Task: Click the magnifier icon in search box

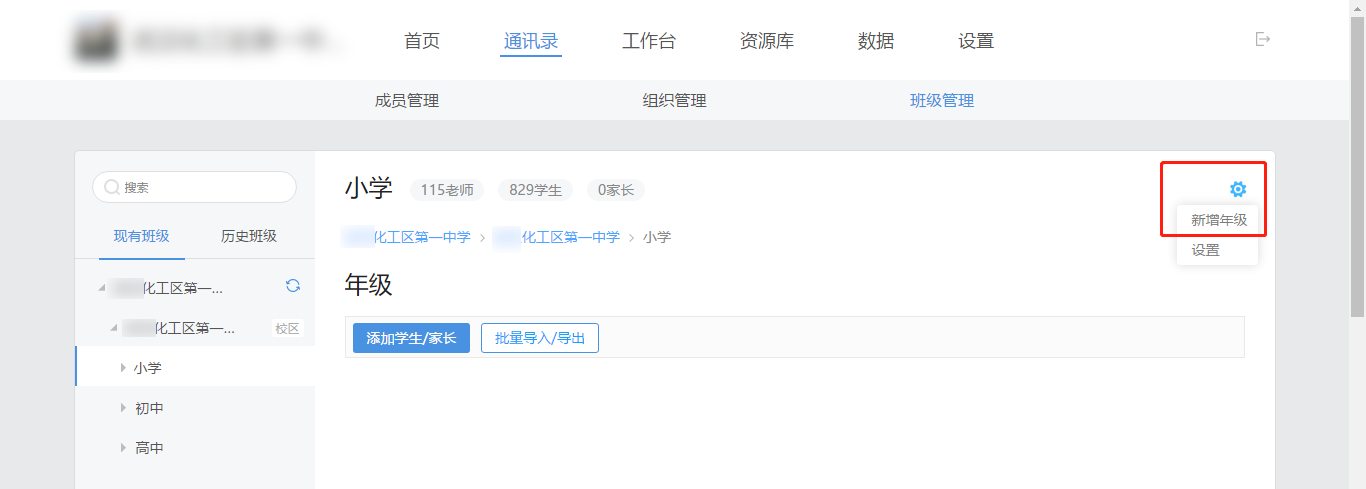Action: [x=112, y=187]
